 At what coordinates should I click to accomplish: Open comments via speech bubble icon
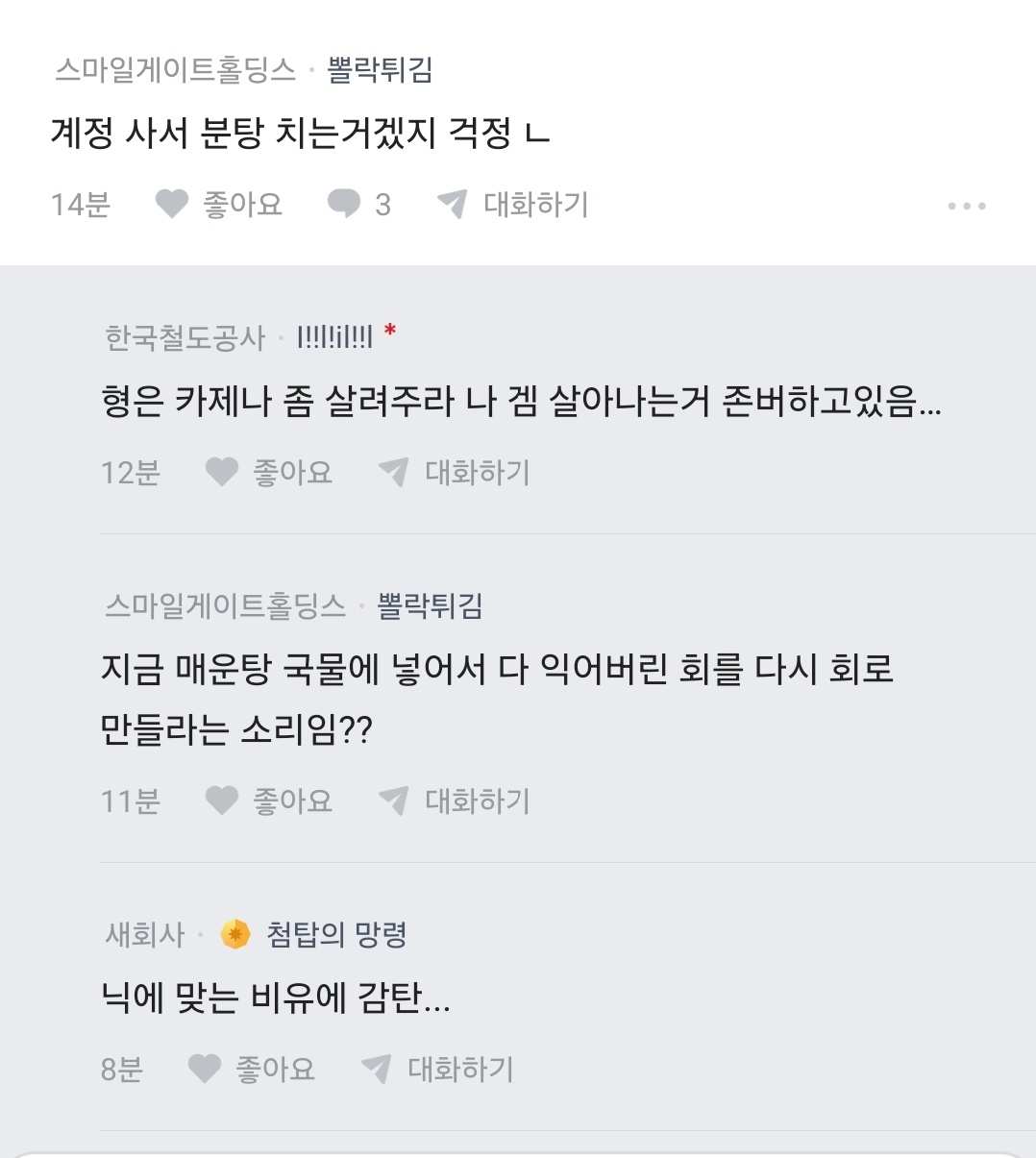(343, 204)
